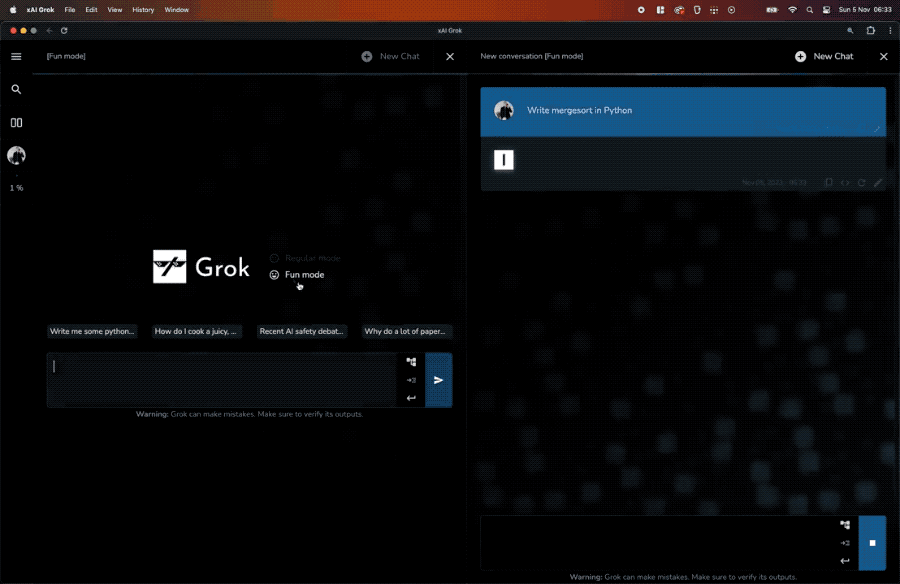Image resolution: width=900 pixels, height=584 pixels.
Task: Edit the mergesort response with the pencil icon
Action: 878,182
